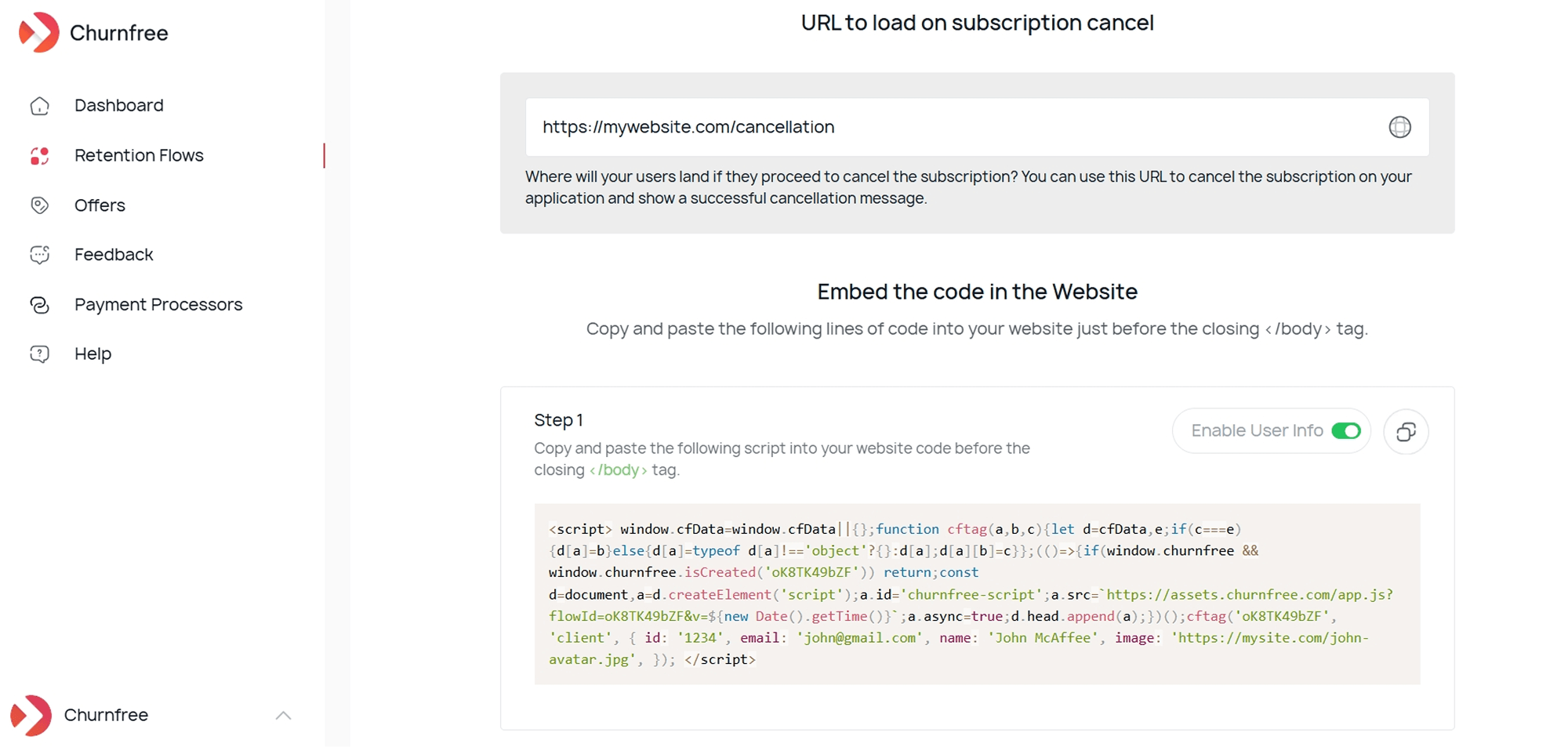The image size is (1568, 747).
Task: Open the Offers page
Action: point(100,205)
